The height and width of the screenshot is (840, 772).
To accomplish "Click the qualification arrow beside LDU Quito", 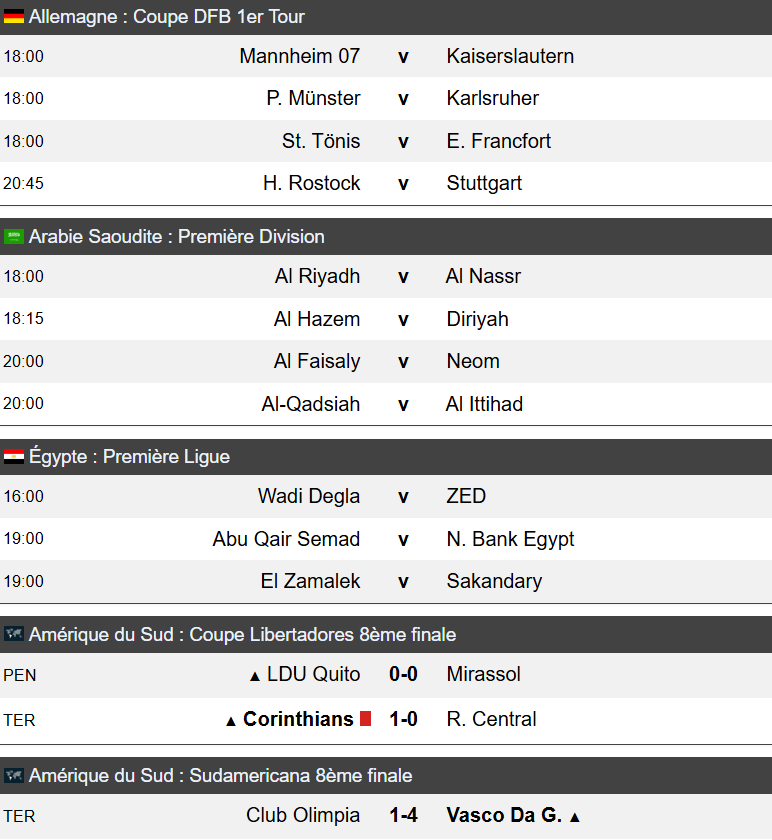I will pyautogui.click(x=255, y=677).
